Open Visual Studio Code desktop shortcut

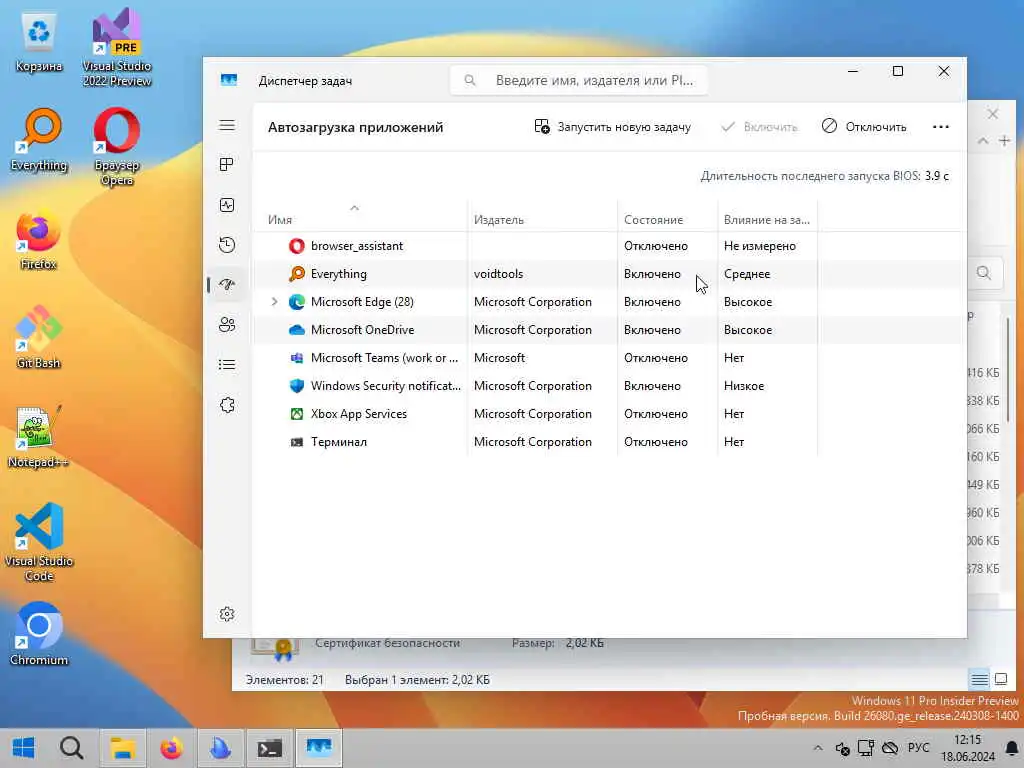tap(39, 541)
